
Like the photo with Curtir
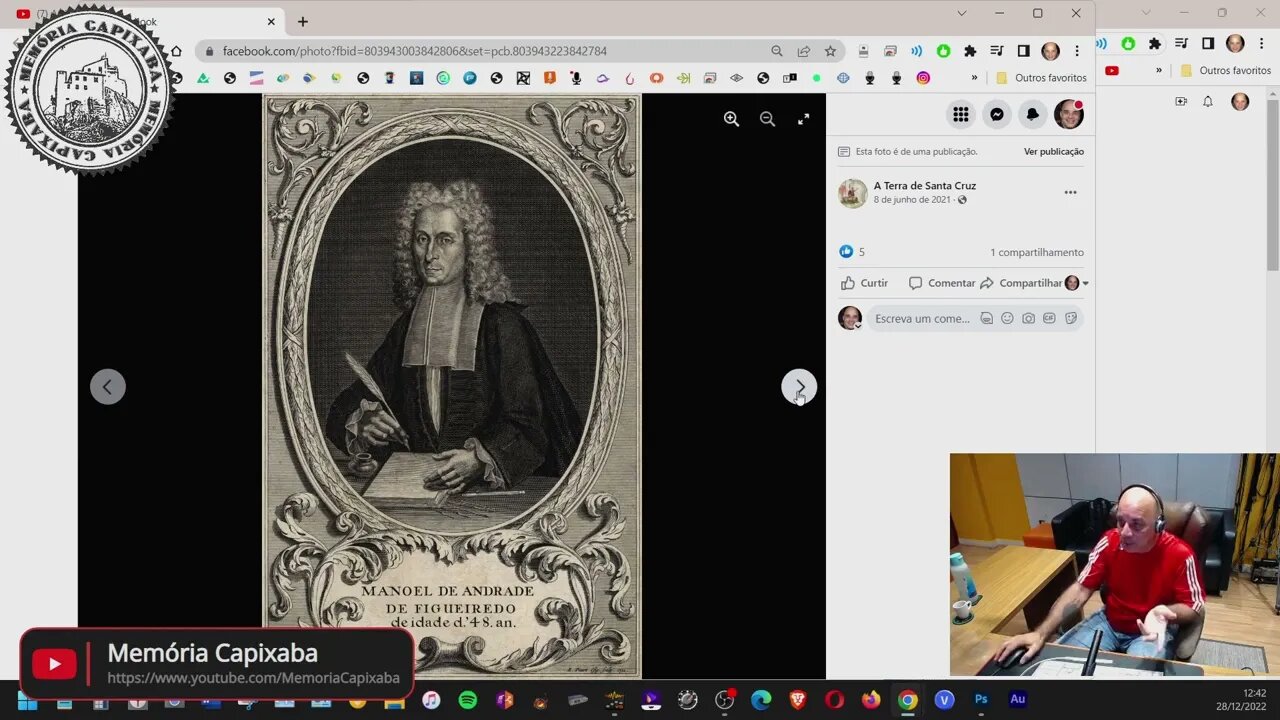pyautogui.click(x=865, y=283)
